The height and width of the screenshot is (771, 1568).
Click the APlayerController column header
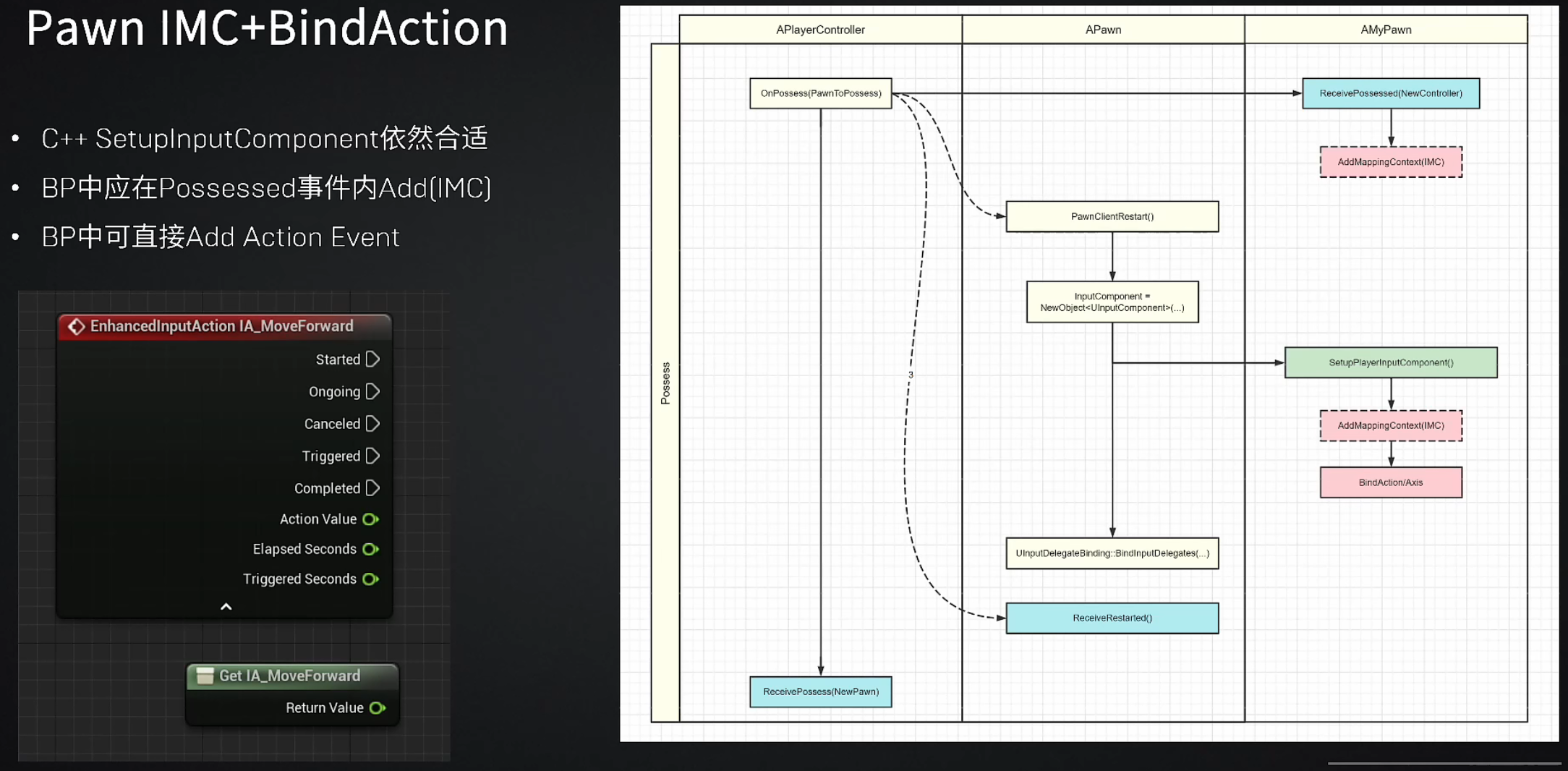(x=821, y=30)
